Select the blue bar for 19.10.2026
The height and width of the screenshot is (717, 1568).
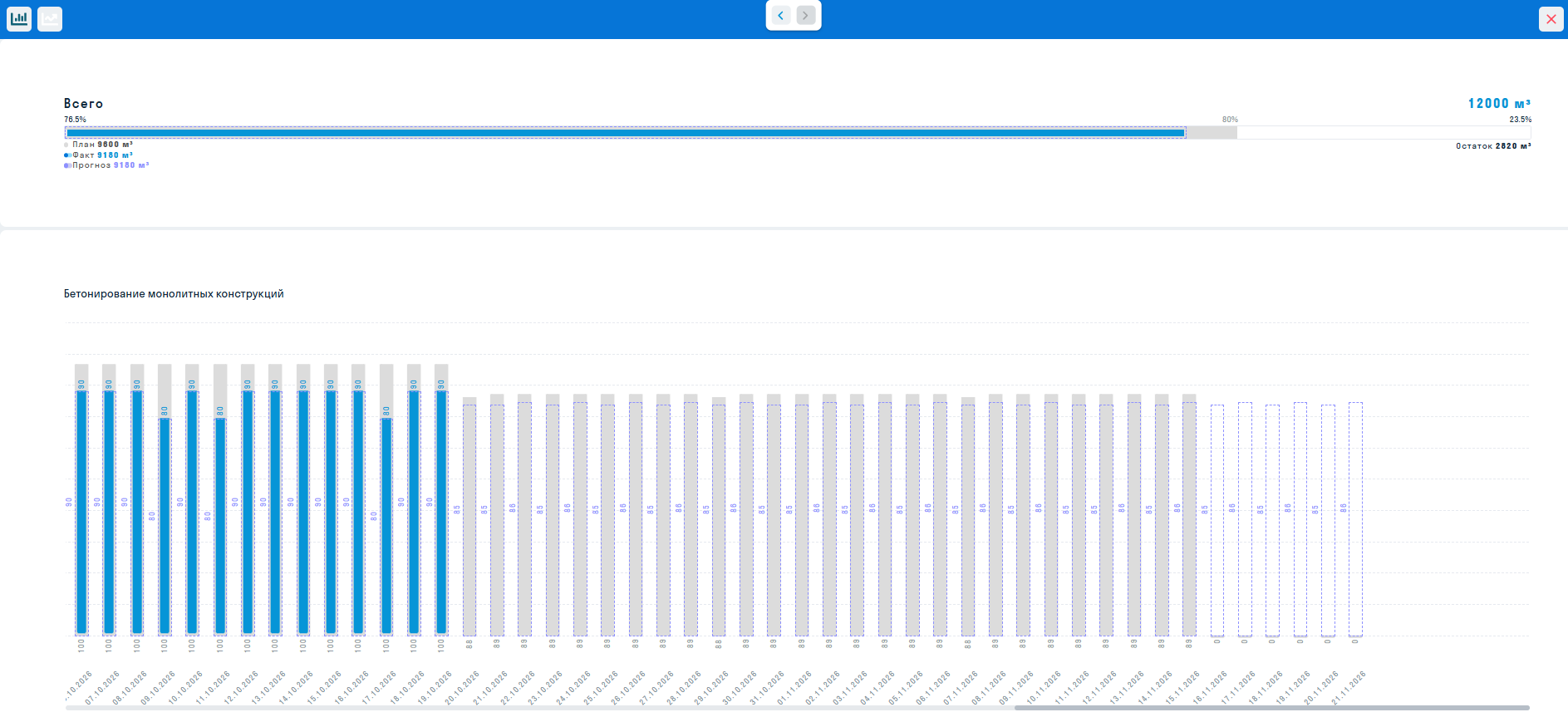tap(441, 513)
